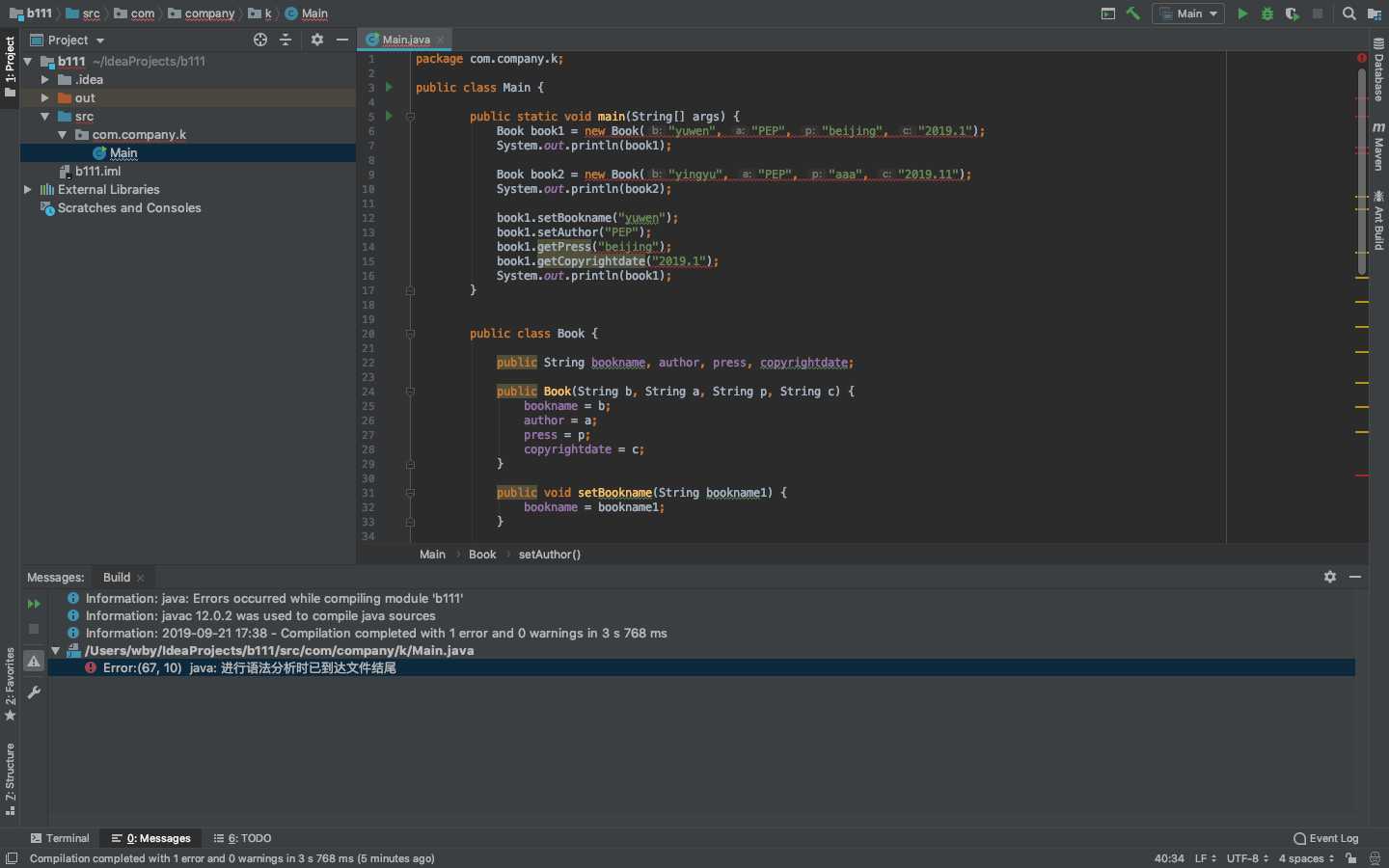Click the company breadcrumb in navigation bar

coord(202,14)
